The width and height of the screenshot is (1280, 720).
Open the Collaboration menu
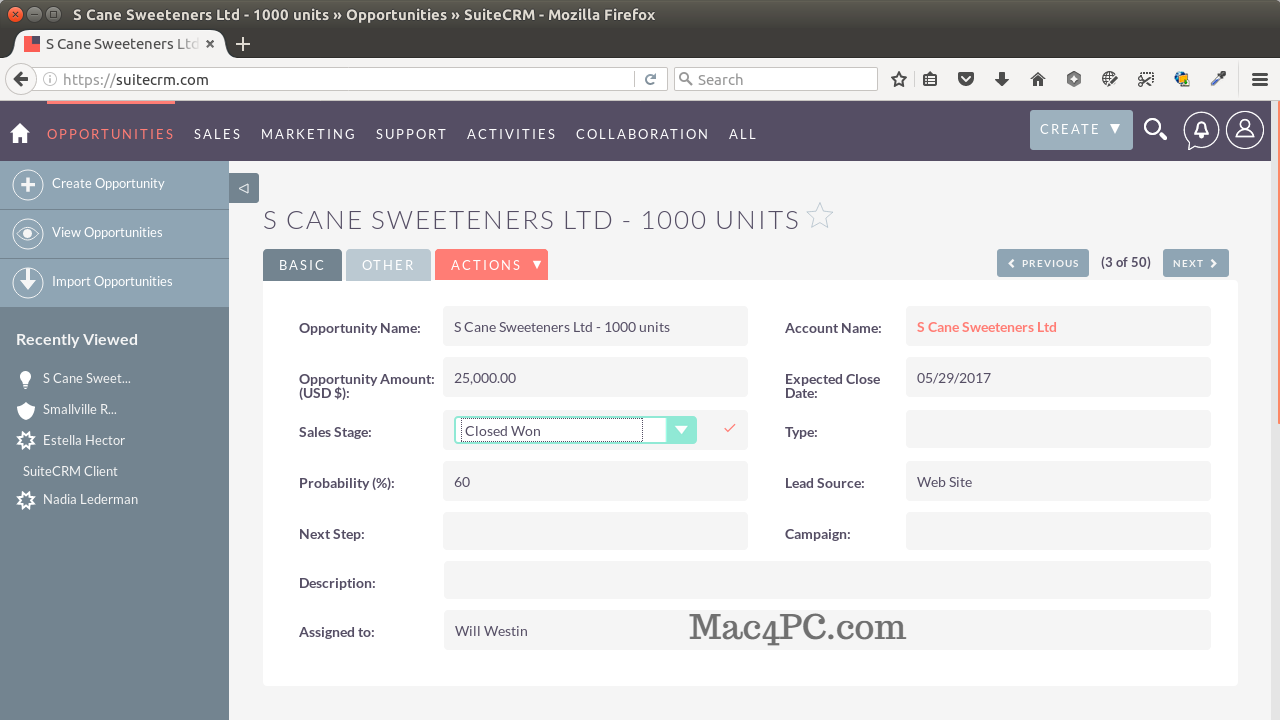coord(642,134)
